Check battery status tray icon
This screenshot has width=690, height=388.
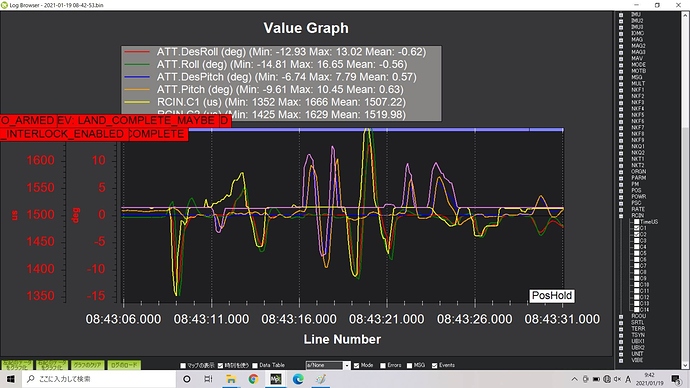click(596, 379)
